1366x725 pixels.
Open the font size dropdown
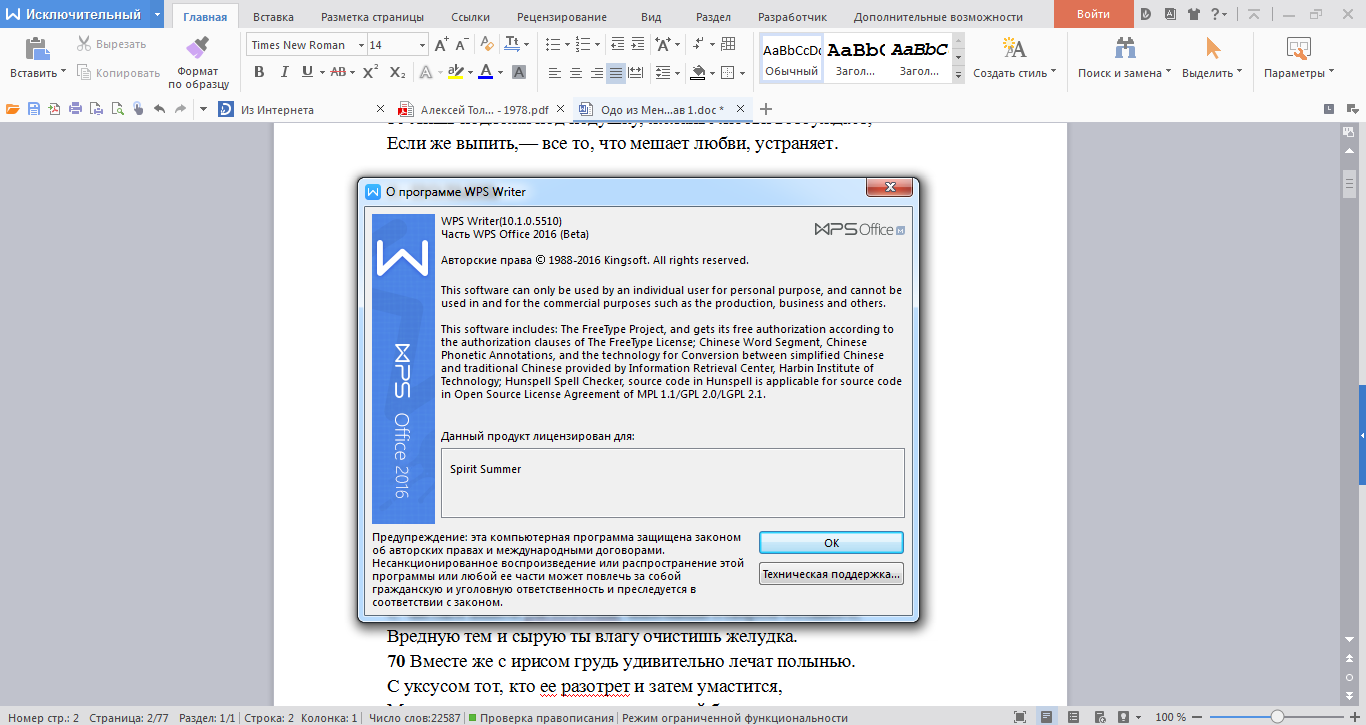pyautogui.click(x=421, y=45)
